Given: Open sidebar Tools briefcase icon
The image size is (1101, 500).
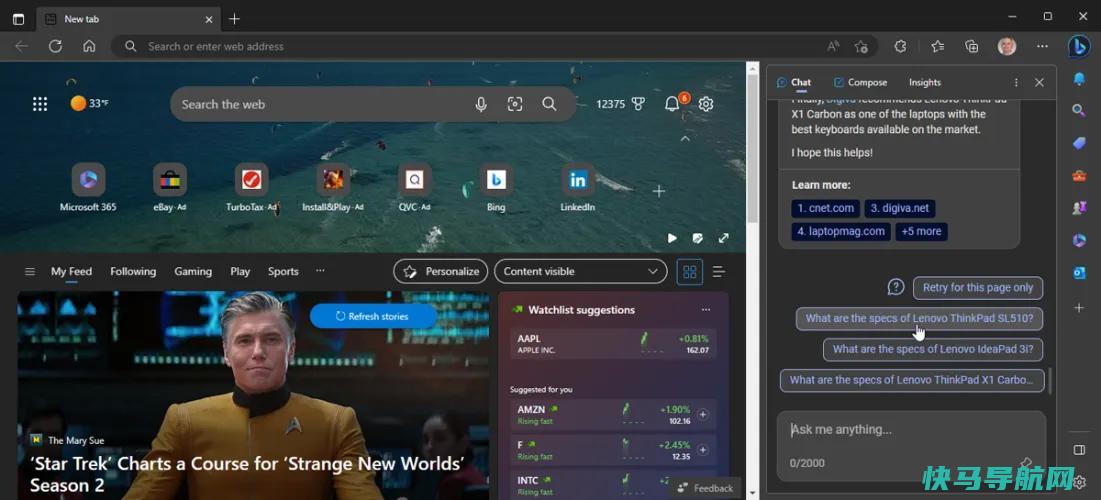Looking at the screenshot, I should (x=1079, y=176).
